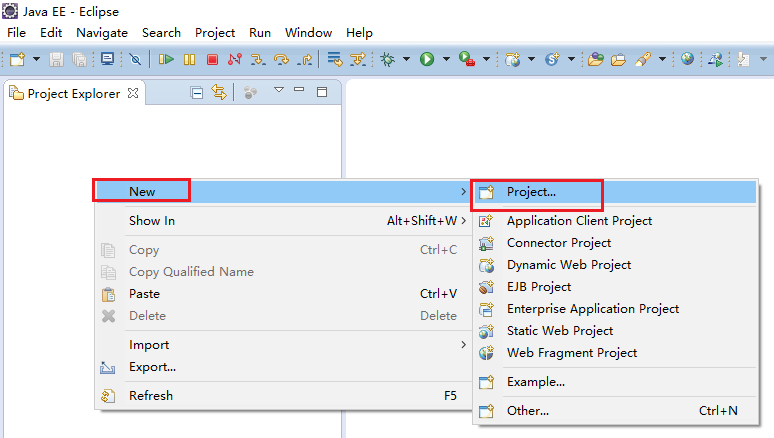The width and height of the screenshot is (774, 438).
Task: Select EJB Project
Action: pos(615,287)
